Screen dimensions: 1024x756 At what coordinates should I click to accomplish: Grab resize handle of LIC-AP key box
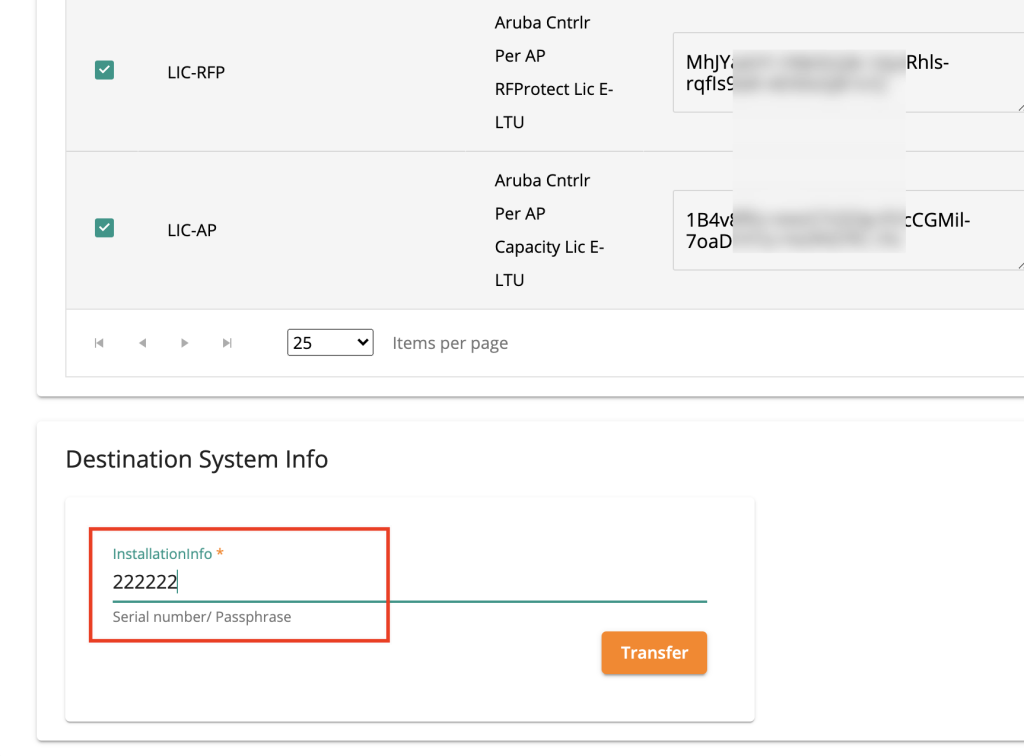point(1017,263)
